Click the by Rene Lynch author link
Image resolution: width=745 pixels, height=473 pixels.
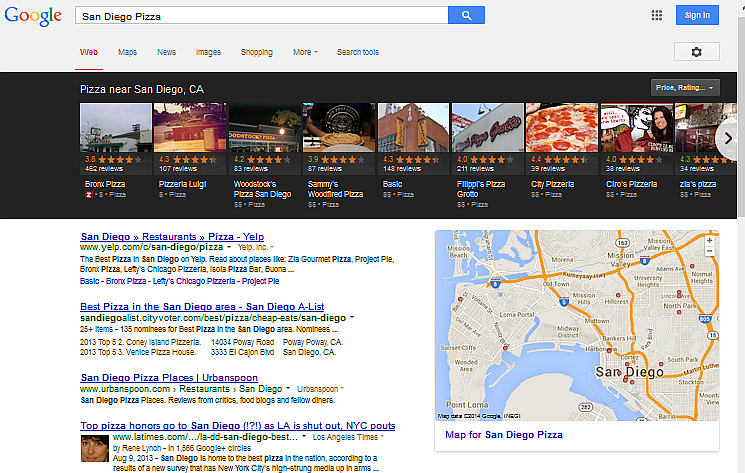coord(137,448)
